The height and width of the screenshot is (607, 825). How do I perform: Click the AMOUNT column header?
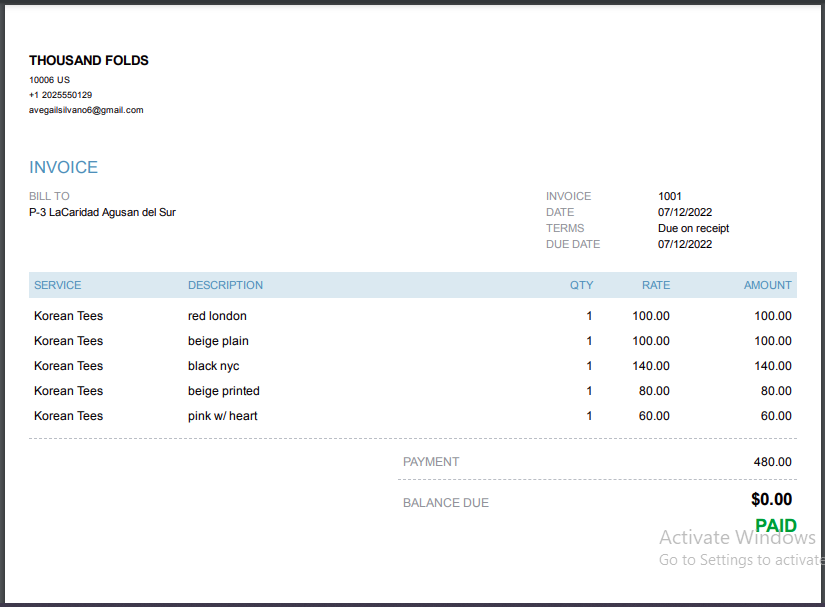click(x=768, y=285)
